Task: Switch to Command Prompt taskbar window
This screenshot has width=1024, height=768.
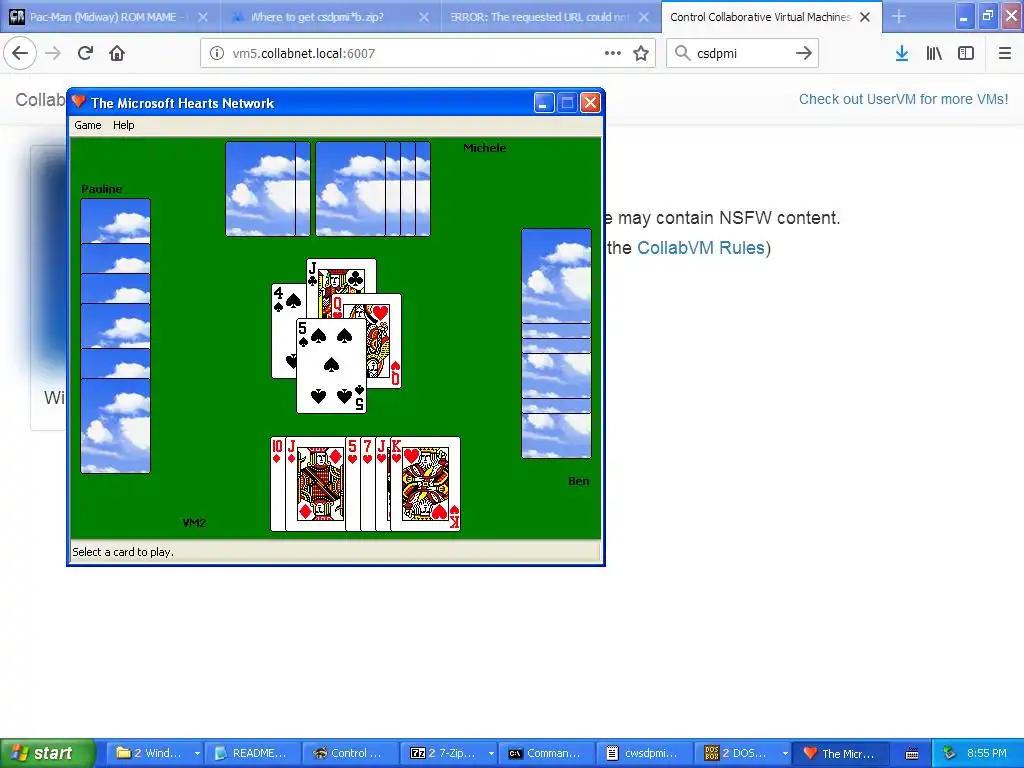Action: 547,753
